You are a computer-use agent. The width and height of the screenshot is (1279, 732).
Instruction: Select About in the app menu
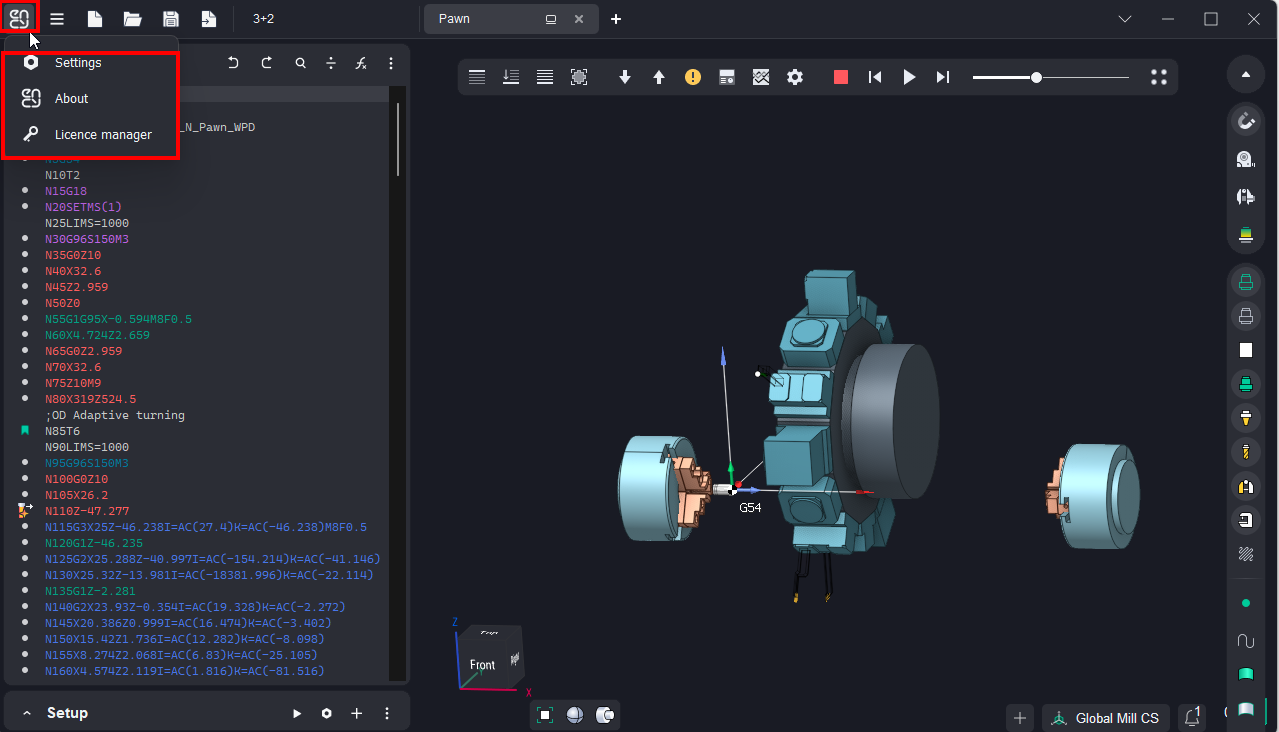pos(71,99)
